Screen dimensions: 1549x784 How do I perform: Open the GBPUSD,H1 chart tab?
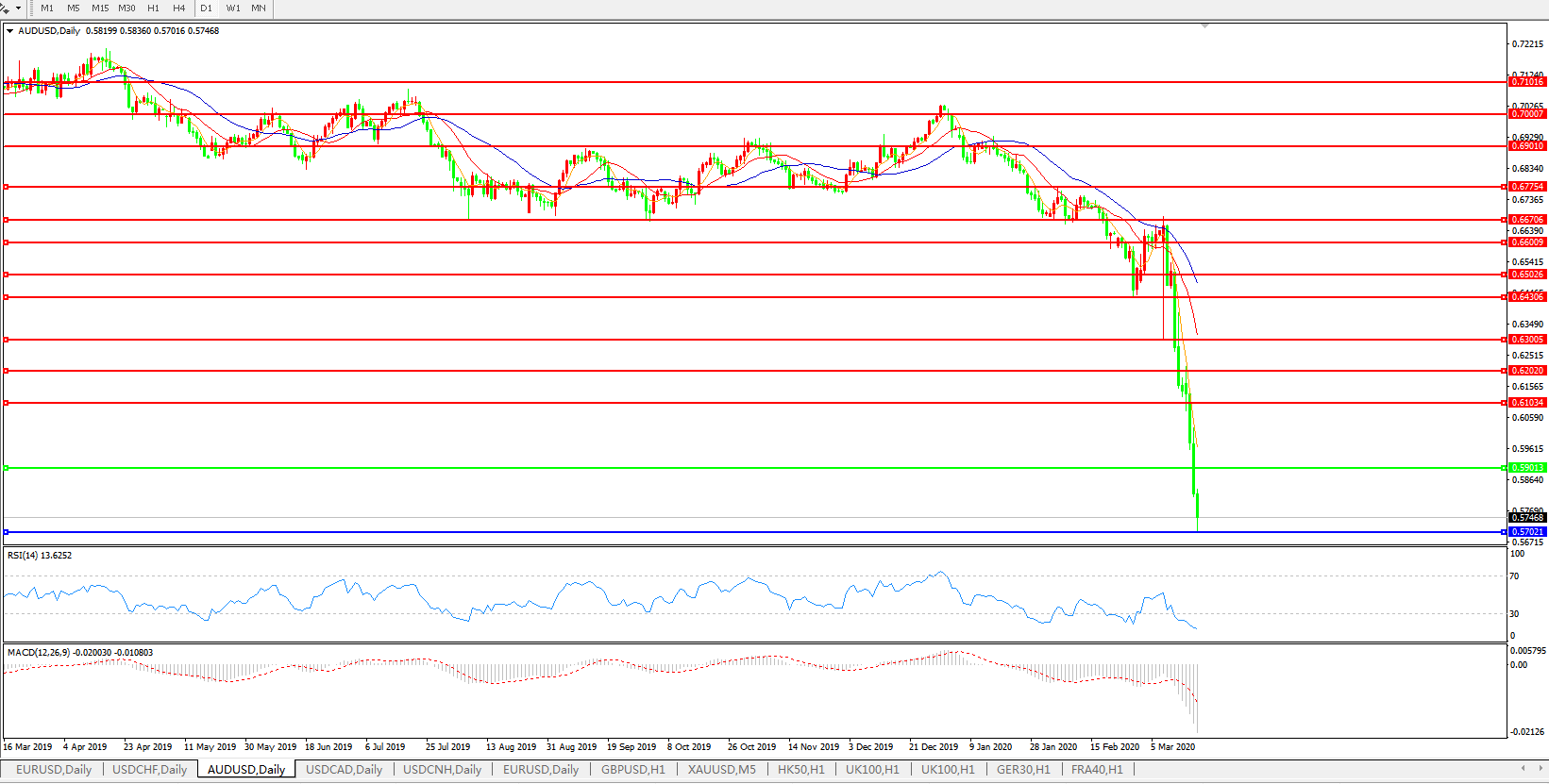tap(632, 770)
